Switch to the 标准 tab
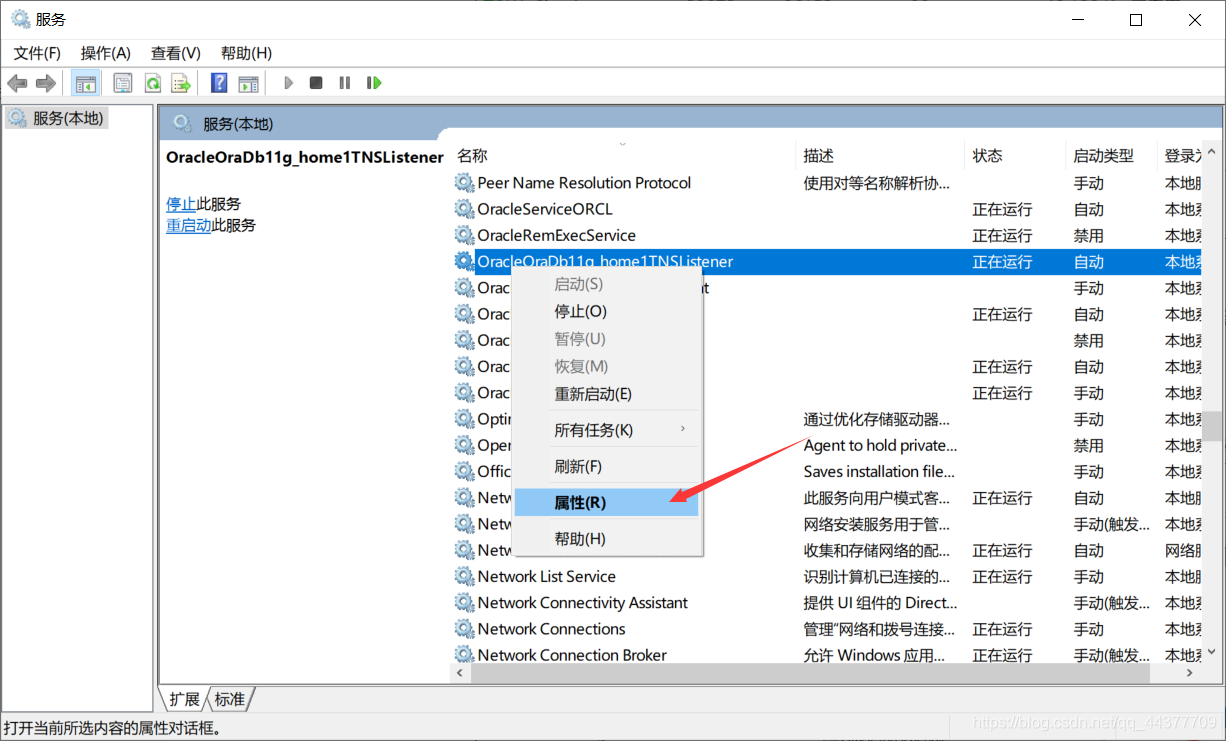The width and height of the screenshot is (1226, 741). (230, 699)
